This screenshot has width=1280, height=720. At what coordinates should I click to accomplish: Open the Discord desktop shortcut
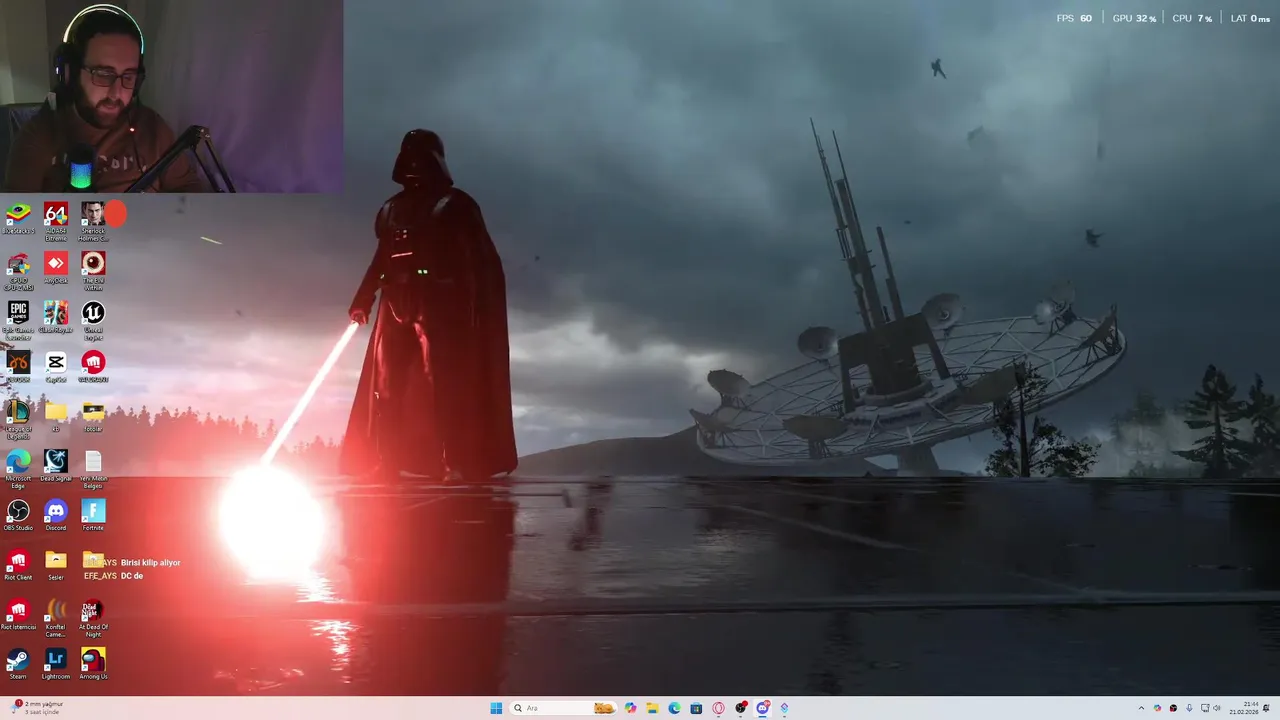coord(56,515)
